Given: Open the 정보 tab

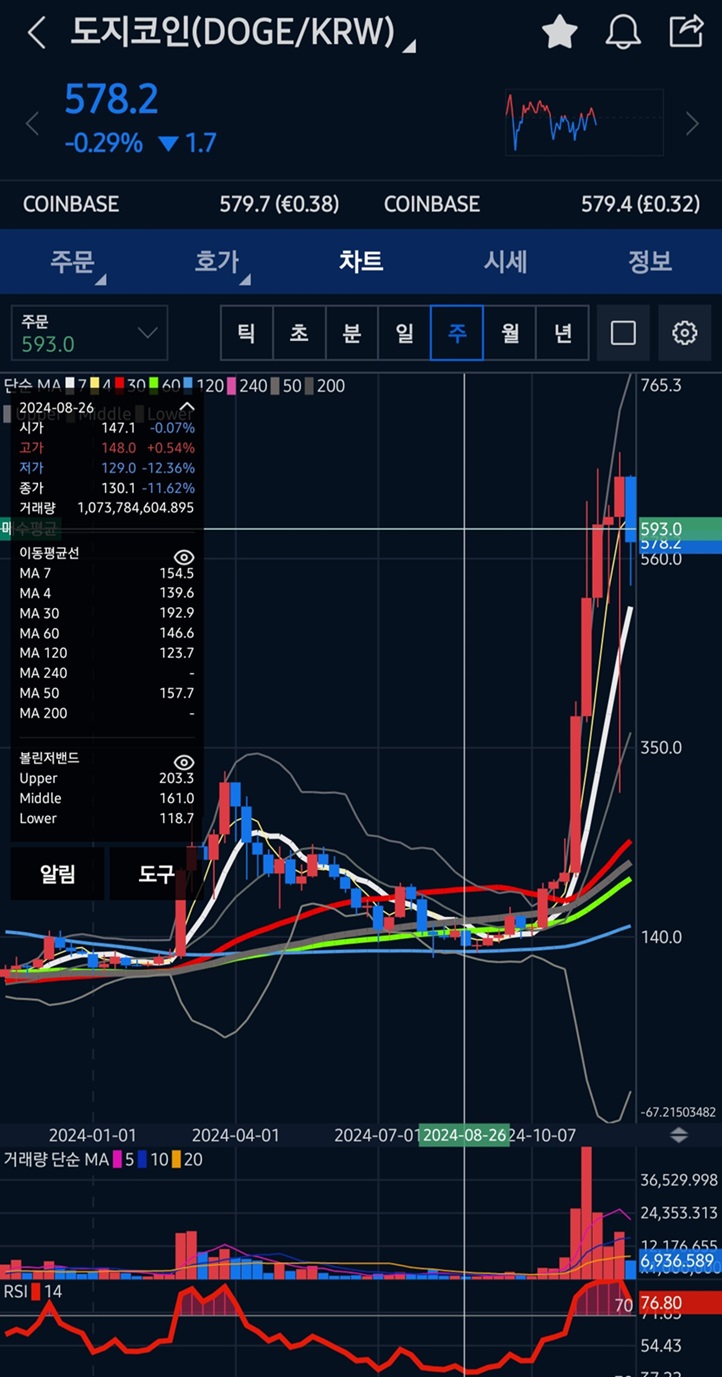Looking at the screenshot, I should coord(649,261).
